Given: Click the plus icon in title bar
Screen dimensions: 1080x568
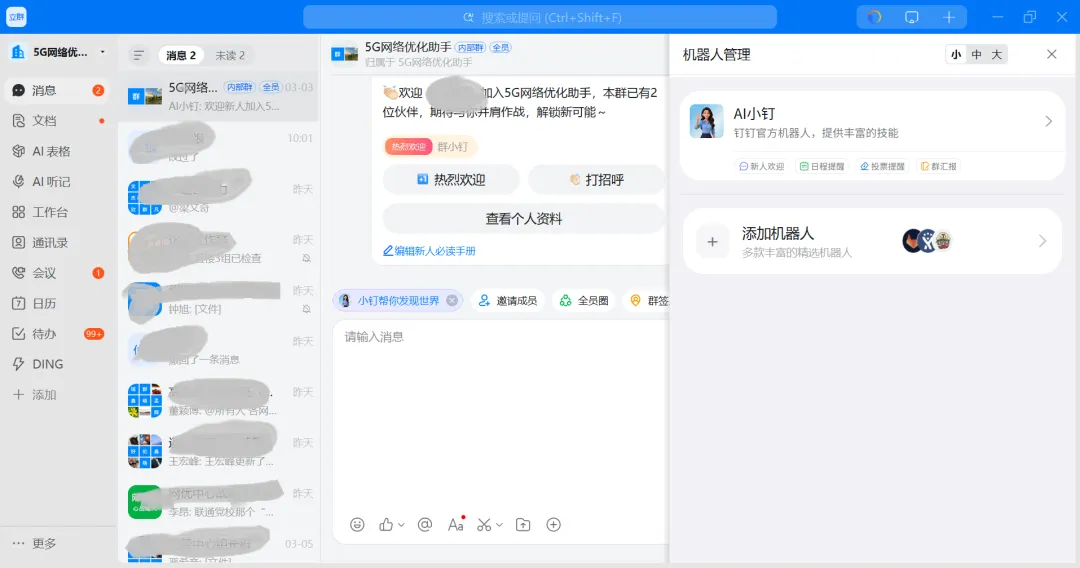Looking at the screenshot, I should [x=948, y=17].
